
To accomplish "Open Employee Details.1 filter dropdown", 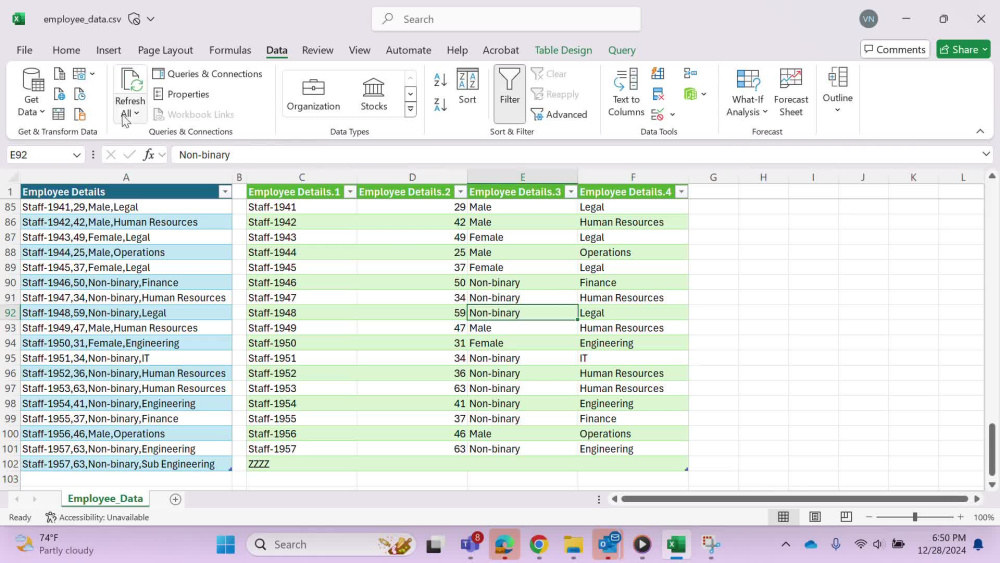I will coord(349,192).
